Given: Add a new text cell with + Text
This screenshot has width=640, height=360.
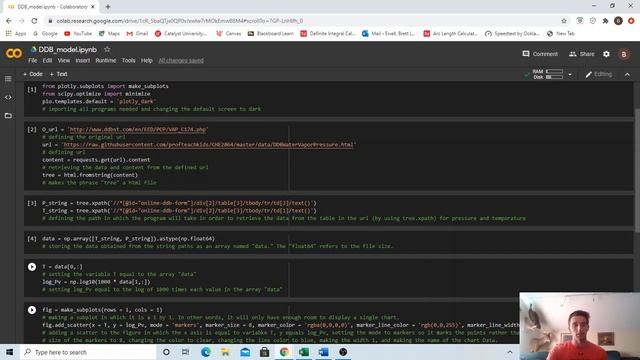Looking at the screenshot, I should coord(58,74).
